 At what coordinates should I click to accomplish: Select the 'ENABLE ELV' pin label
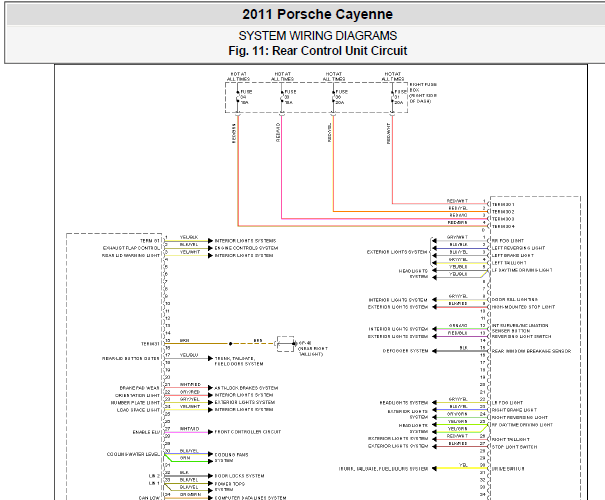click(x=146, y=432)
